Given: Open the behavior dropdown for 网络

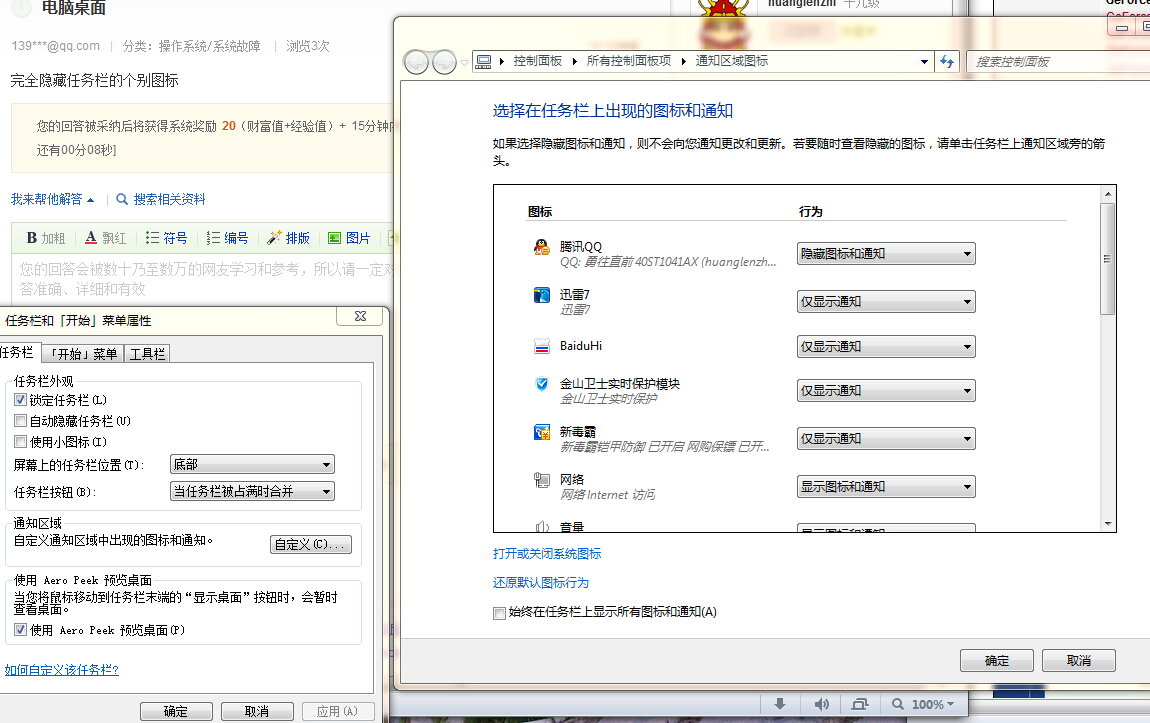Looking at the screenshot, I should (x=886, y=487).
